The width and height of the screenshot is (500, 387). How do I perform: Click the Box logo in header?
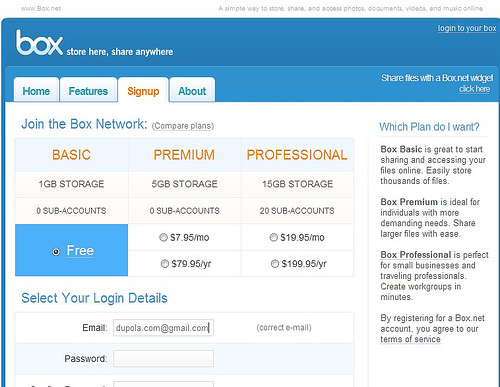[x=39, y=42]
